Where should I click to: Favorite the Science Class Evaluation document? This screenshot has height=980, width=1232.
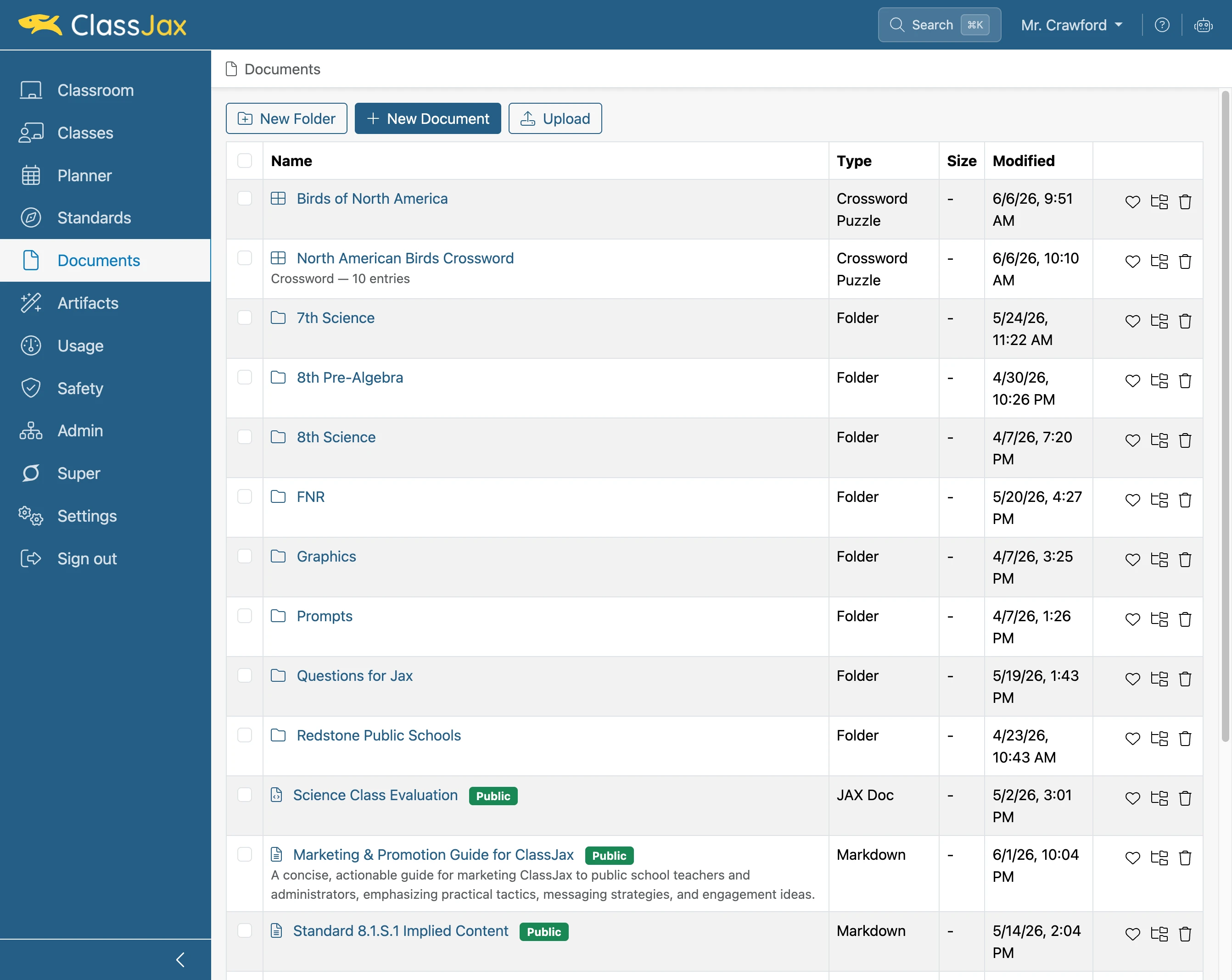coord(1132,798)
